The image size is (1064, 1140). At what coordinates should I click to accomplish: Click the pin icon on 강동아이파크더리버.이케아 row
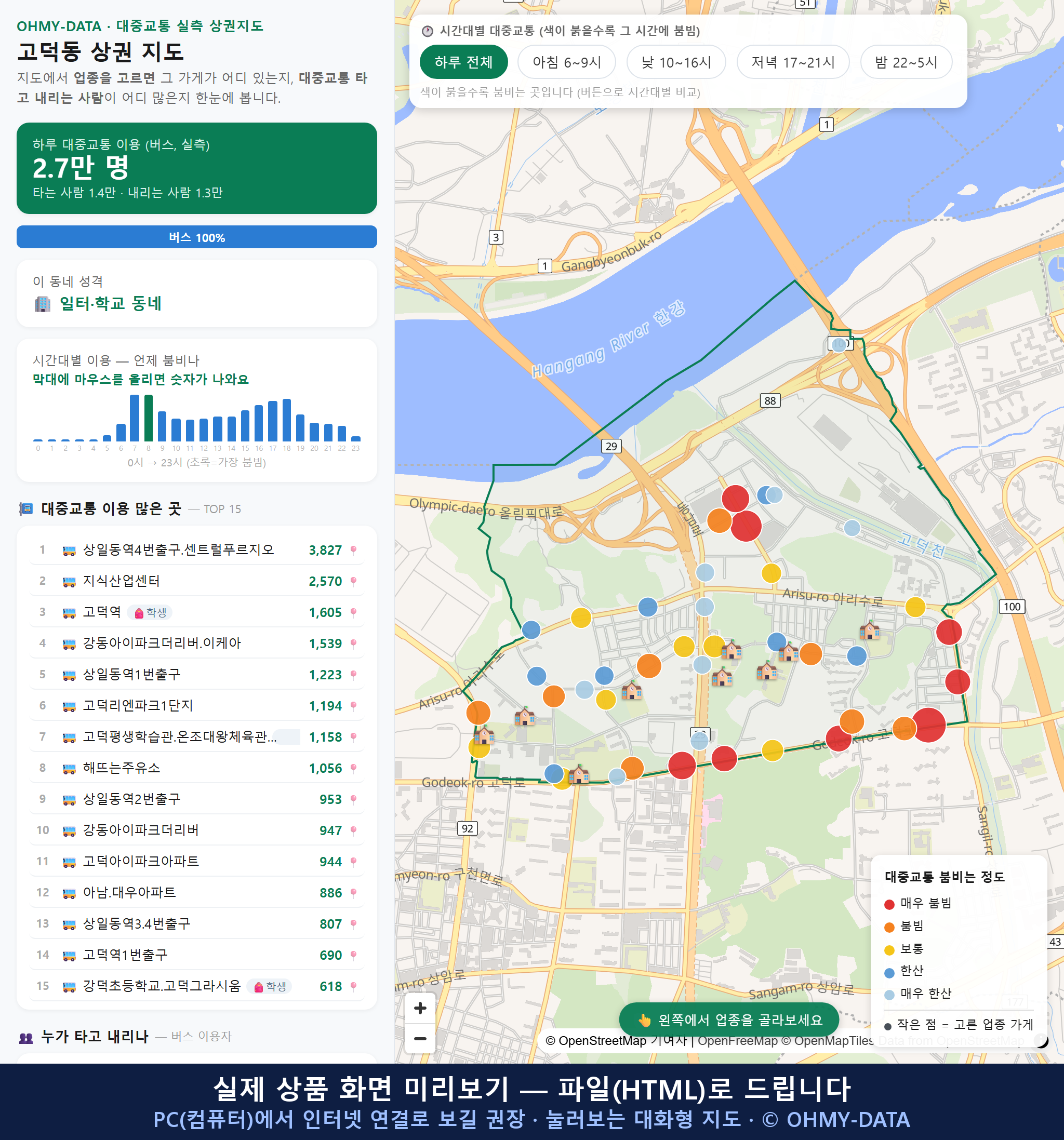[x=353, y=644]
